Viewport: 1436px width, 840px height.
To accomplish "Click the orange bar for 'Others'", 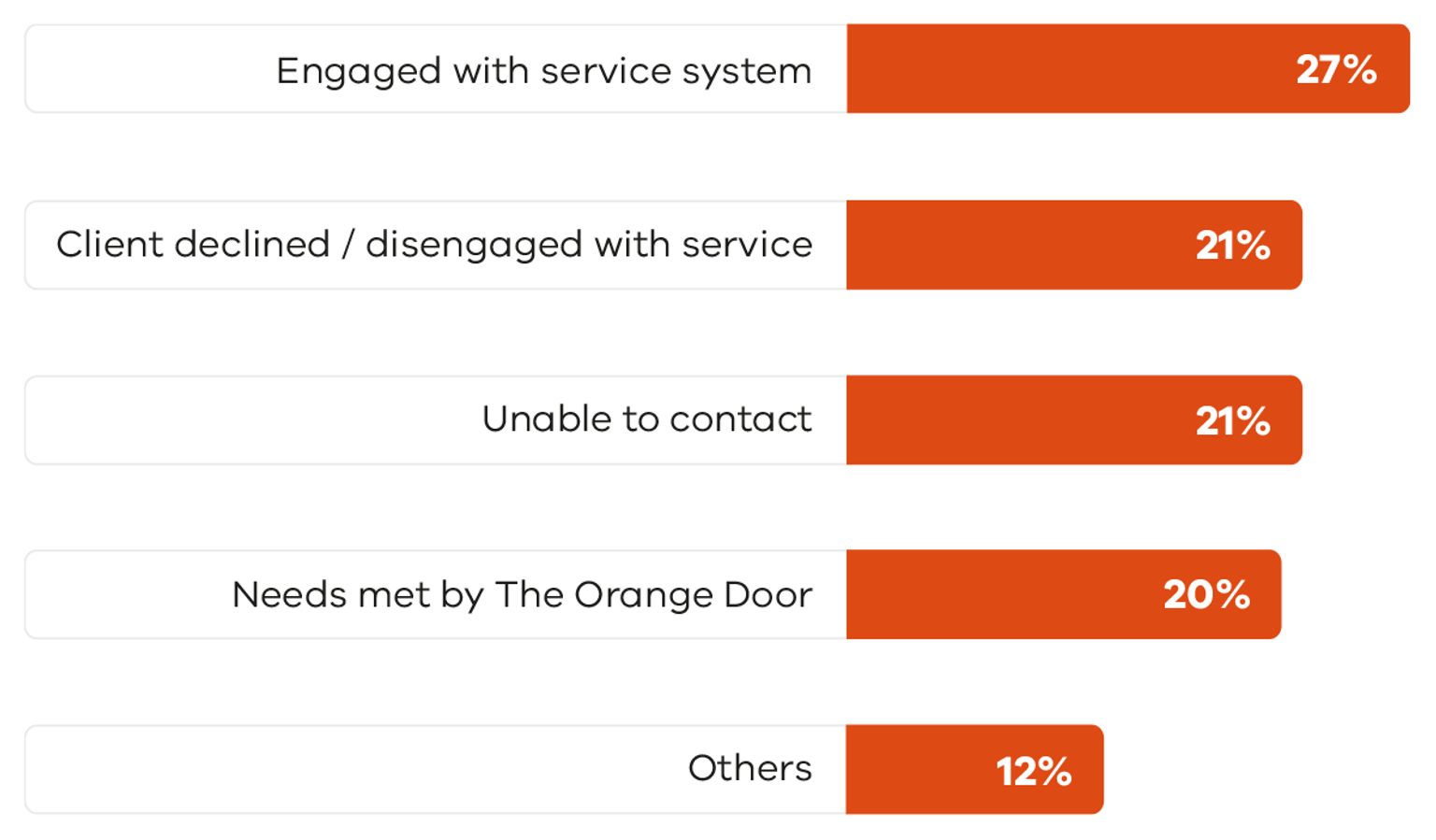I will coord(916,769).
